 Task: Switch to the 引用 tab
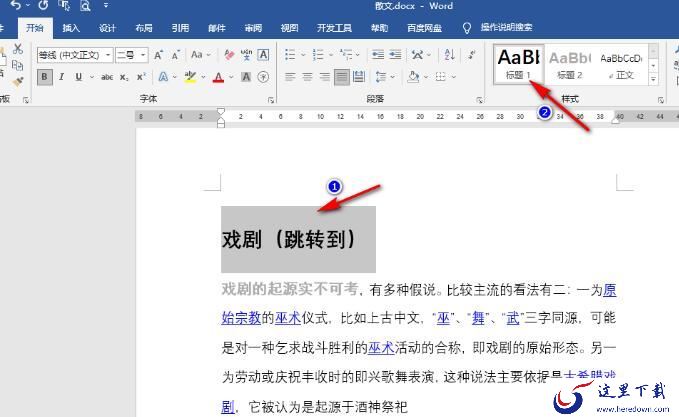click(180, 28)
